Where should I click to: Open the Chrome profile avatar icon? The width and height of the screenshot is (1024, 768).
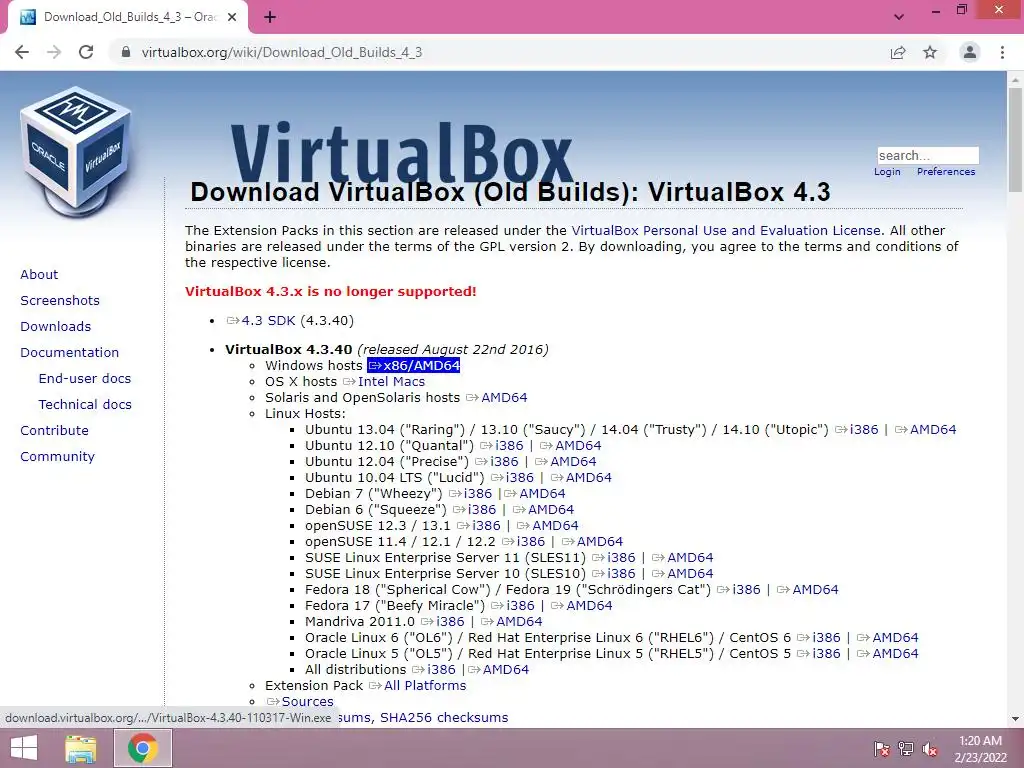[970, 52]
